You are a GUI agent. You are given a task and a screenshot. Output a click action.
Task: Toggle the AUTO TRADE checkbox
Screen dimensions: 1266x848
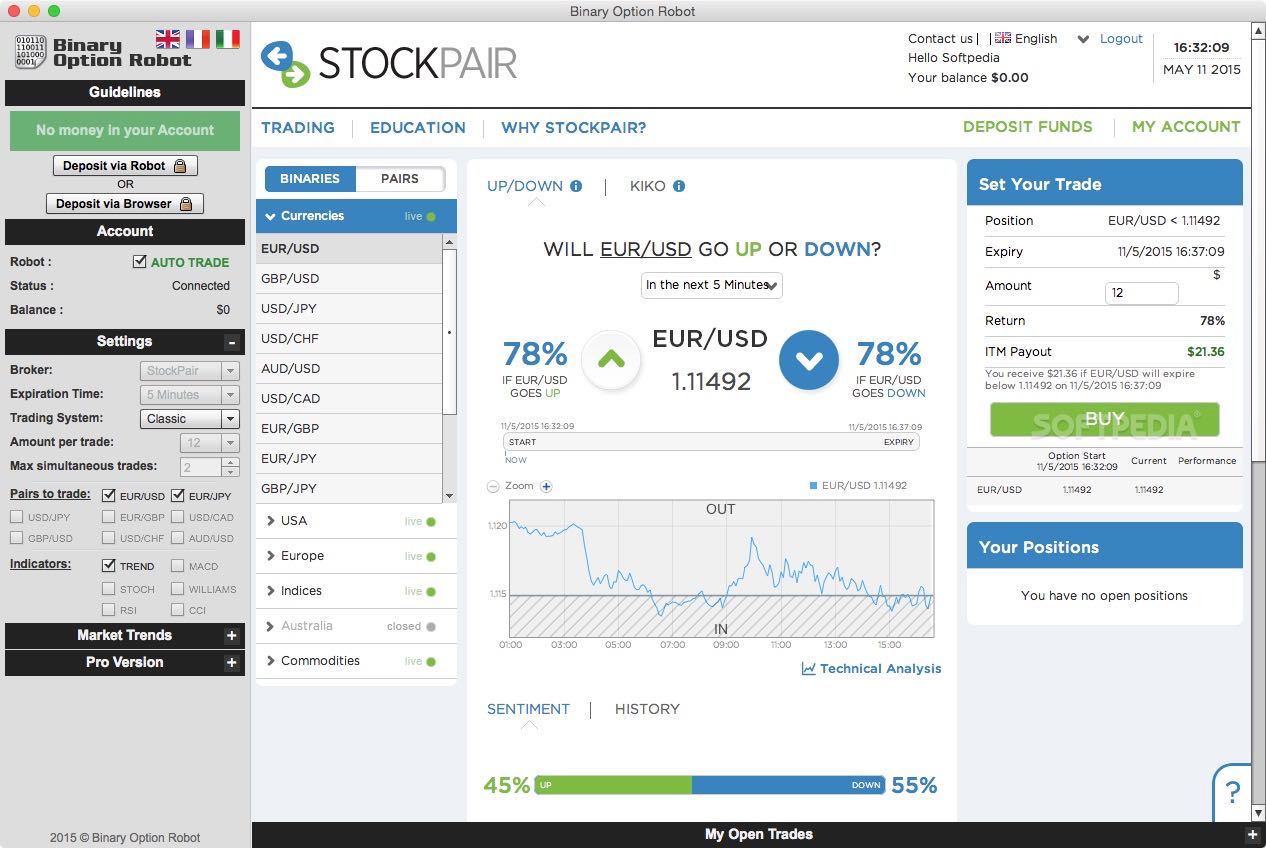point(140,262)
